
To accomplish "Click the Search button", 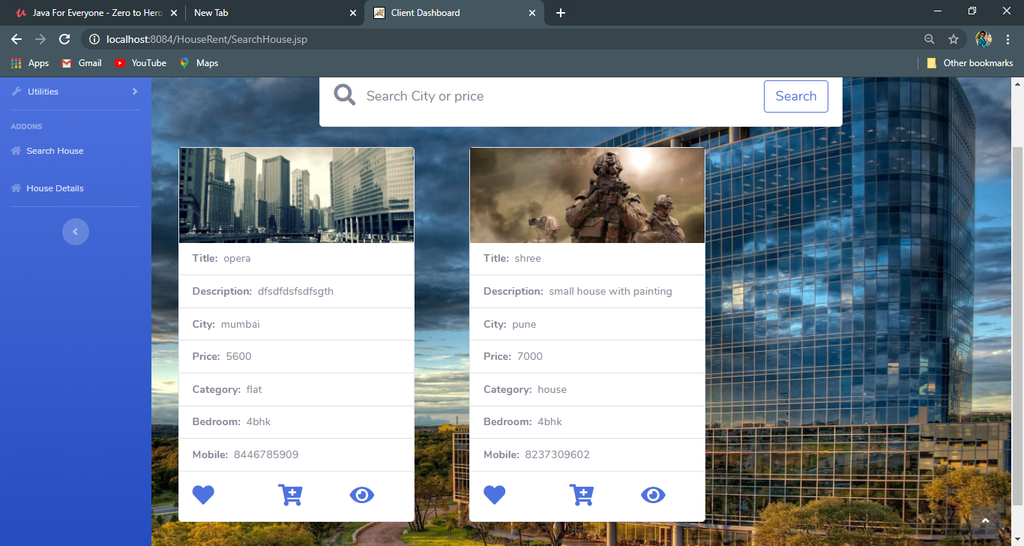I will point(795,96).
